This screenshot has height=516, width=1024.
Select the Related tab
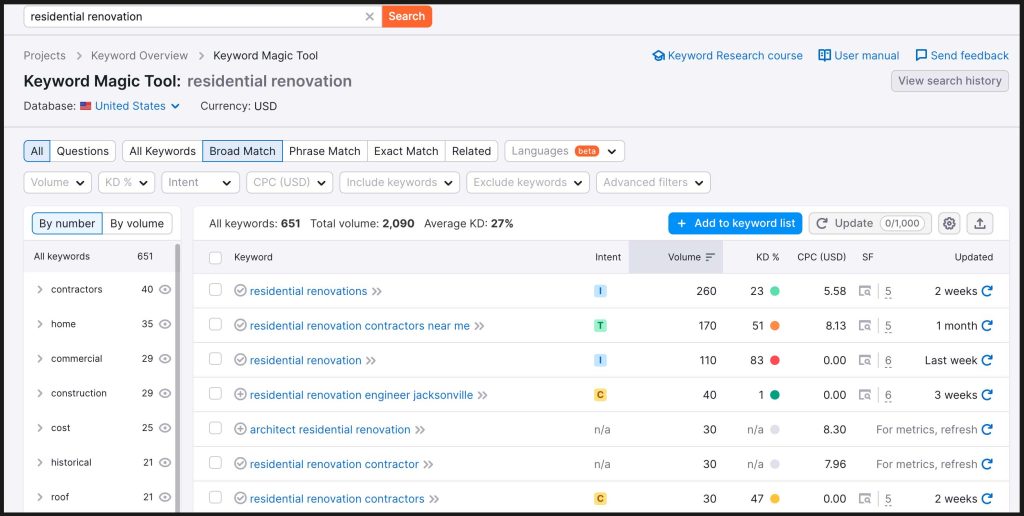point(472,151)
